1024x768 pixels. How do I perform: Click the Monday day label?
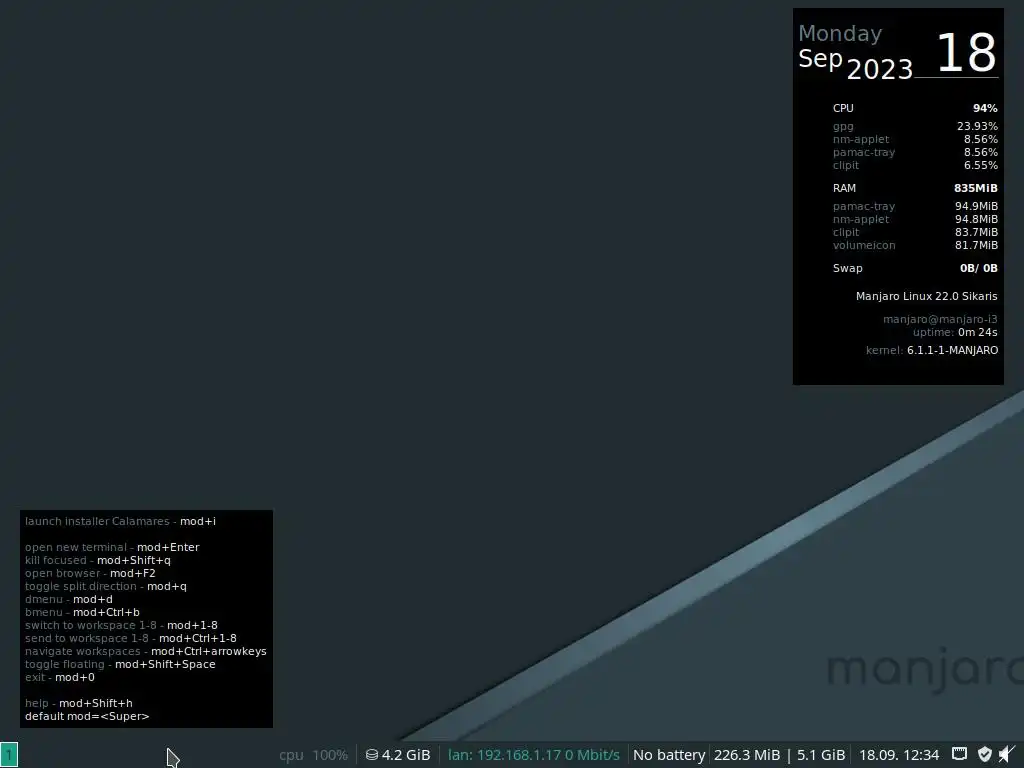coord(840,34)
